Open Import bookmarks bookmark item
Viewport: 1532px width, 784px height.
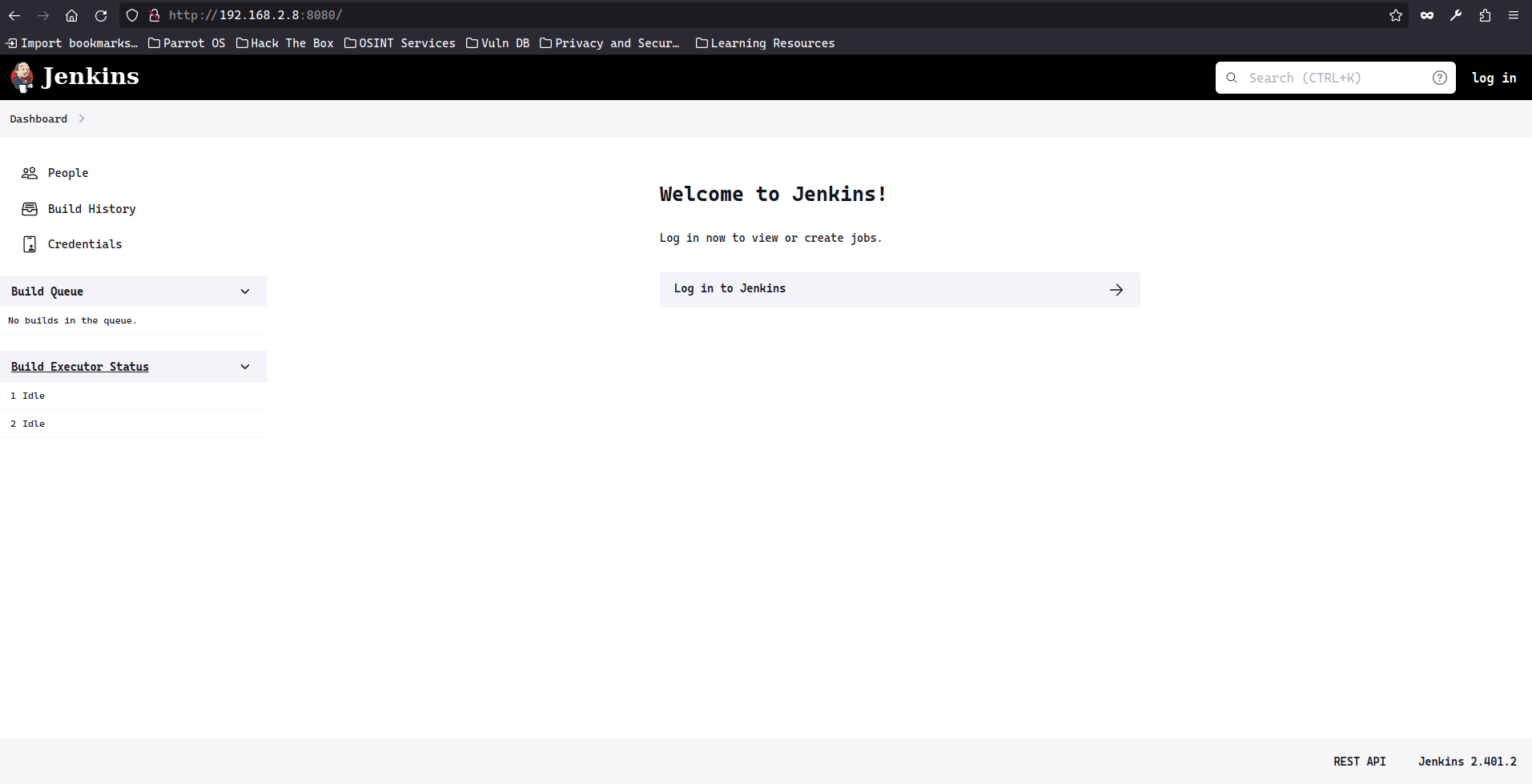point(72,43)
